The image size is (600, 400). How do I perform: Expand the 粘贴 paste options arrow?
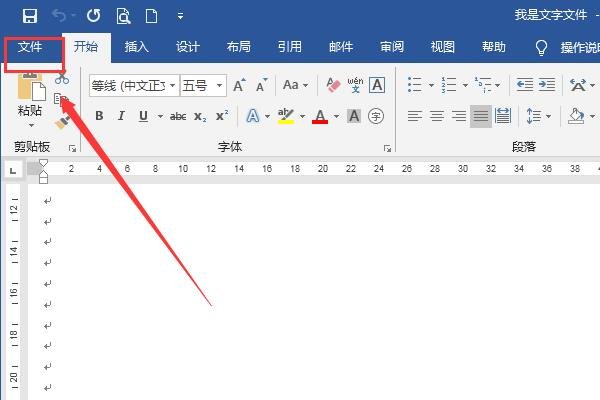click(31, 125)
